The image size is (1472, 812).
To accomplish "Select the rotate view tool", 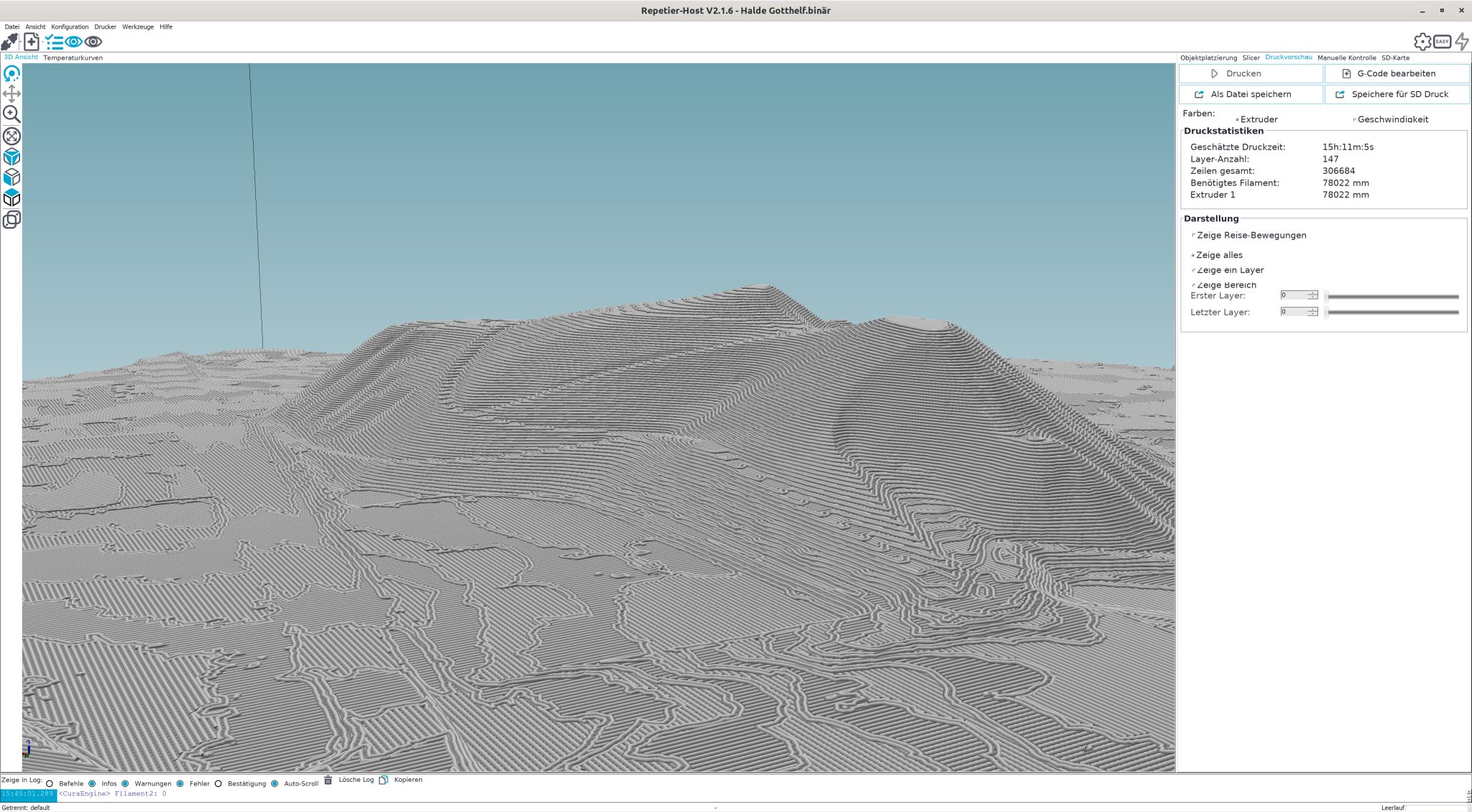I will (x=11, y=74).
